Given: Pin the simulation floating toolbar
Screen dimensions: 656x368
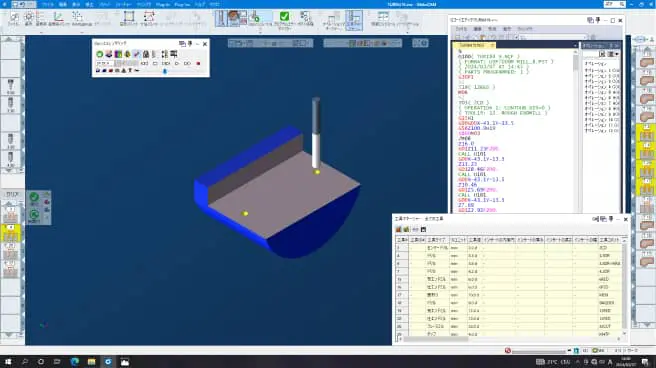Looking at the screenshot, I should pos(190,43).
